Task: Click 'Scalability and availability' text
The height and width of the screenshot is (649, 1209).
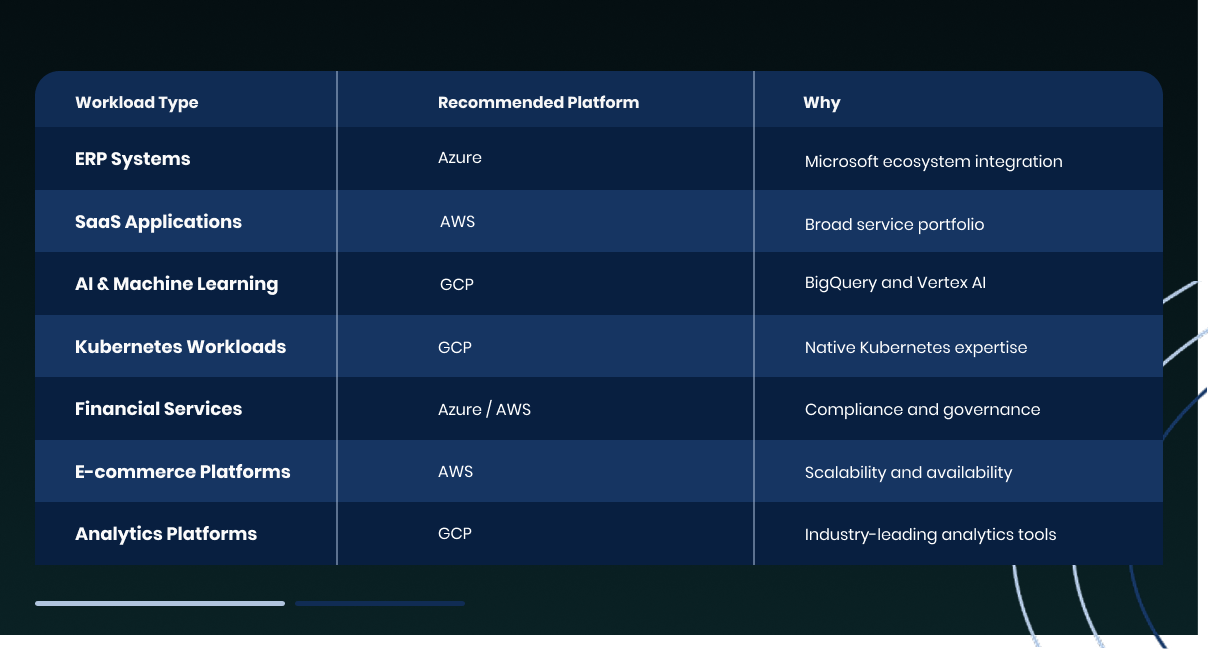Action: coord(908,473)
